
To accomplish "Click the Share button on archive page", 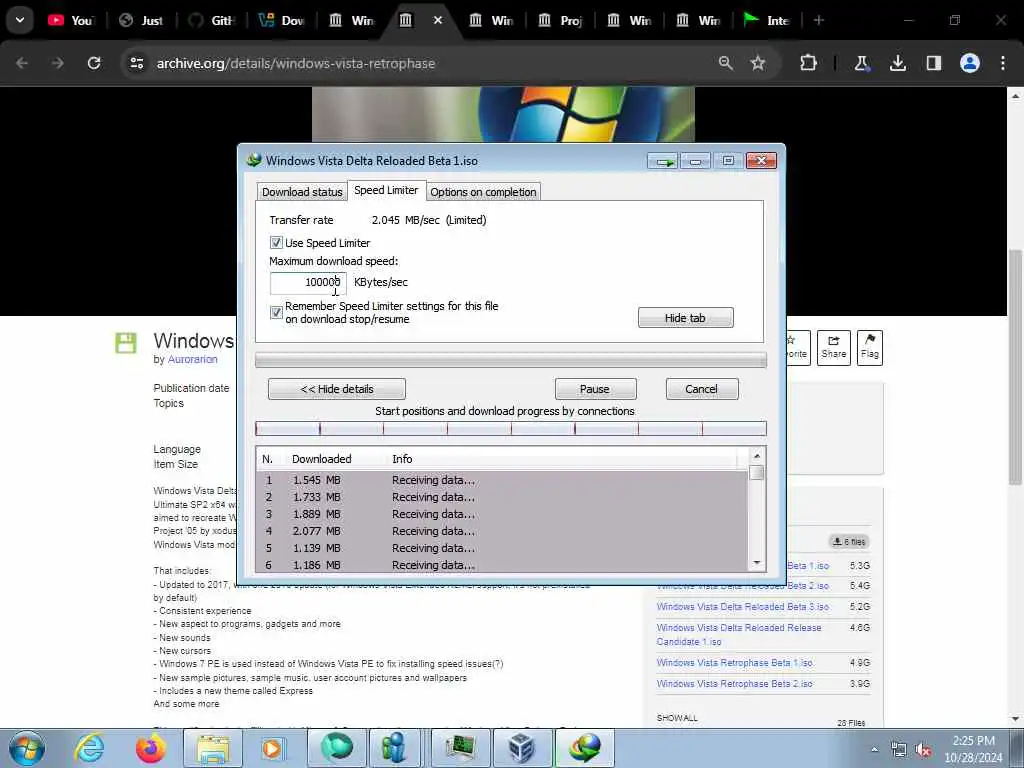I will click(834, 347).
